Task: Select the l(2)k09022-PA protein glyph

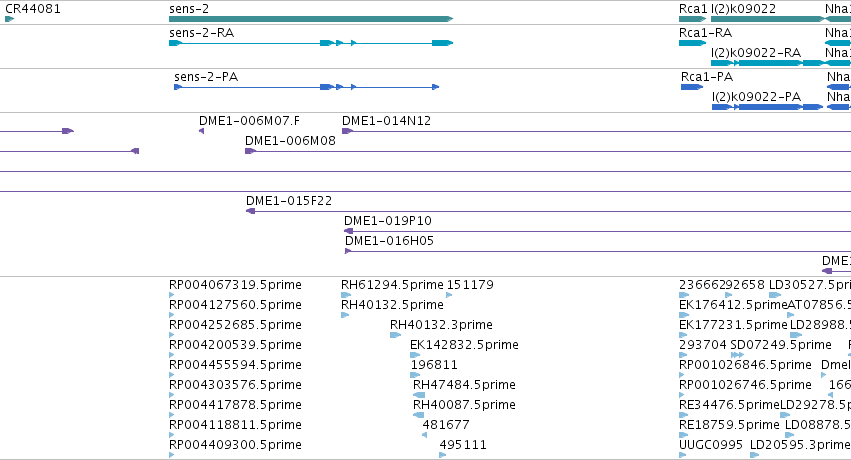Action: [x=767, y=107]
